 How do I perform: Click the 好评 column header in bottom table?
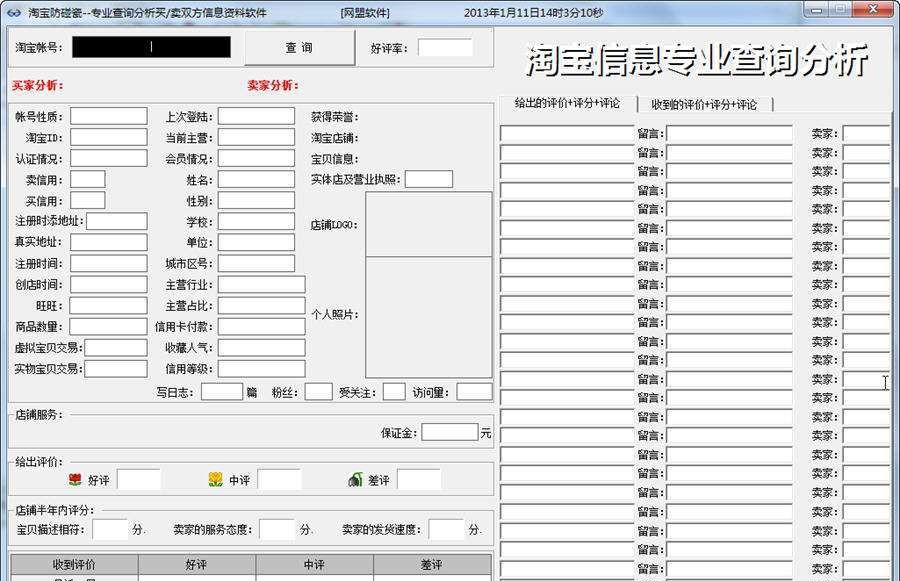196,564
